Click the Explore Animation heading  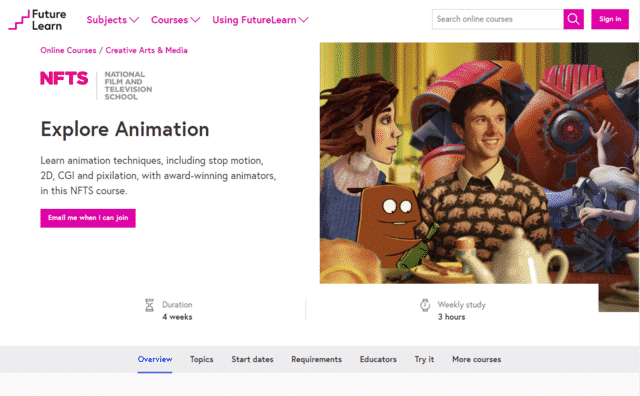tap(125, 129)
